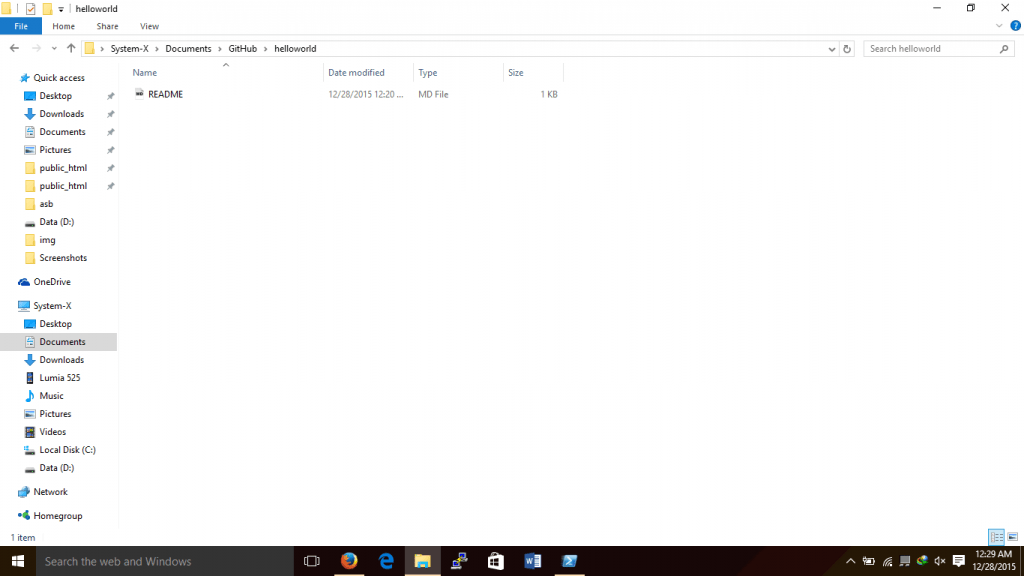Click the Forward navigation arrow
The image size is (1024, 576).
(37, 48)
